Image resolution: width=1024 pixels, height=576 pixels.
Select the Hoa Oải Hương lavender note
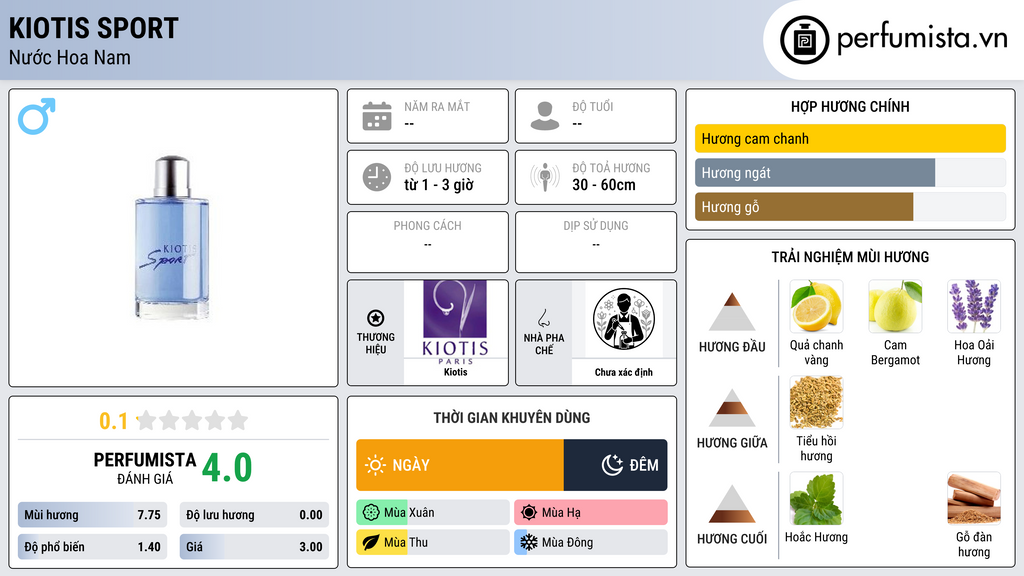click(x=974, y=306)
